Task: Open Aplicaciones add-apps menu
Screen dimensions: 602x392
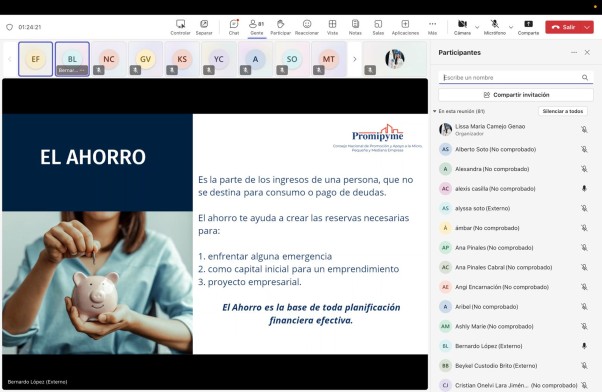Action: (405, 27)
